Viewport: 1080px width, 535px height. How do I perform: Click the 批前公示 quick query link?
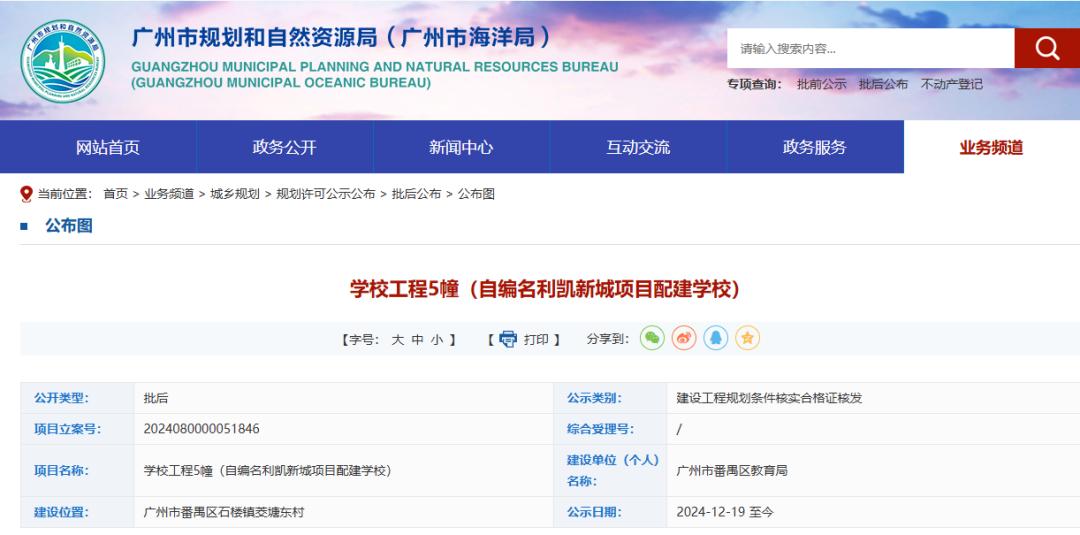[x=821, y=84]
